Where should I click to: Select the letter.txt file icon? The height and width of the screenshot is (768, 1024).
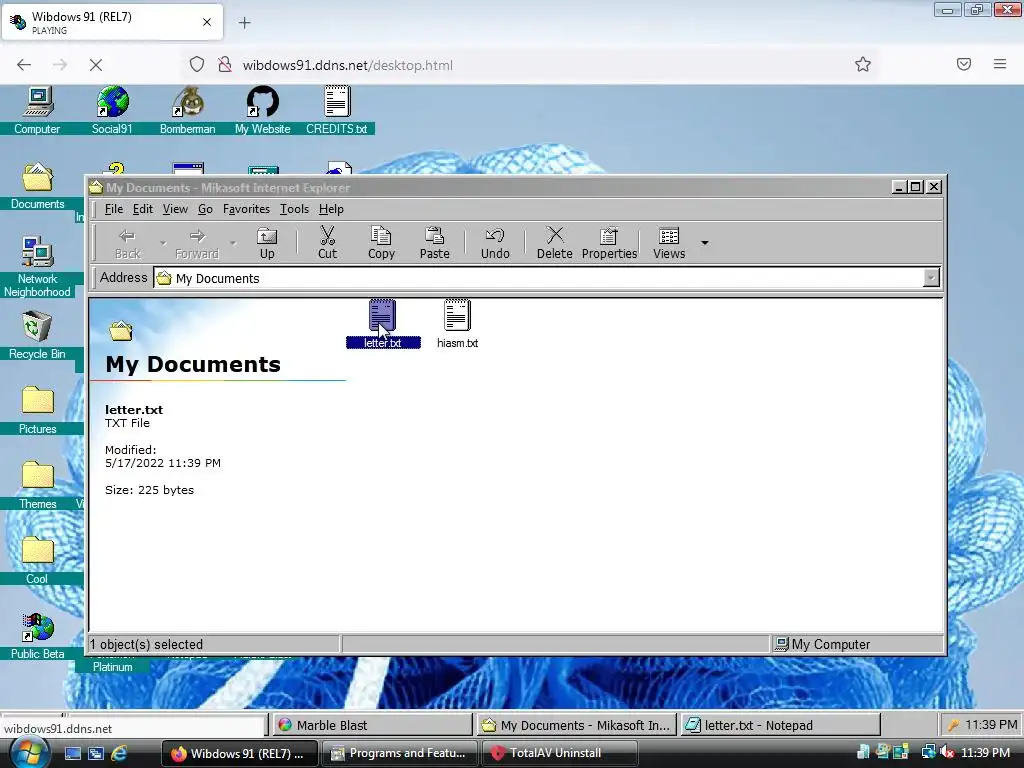[383, 323]
